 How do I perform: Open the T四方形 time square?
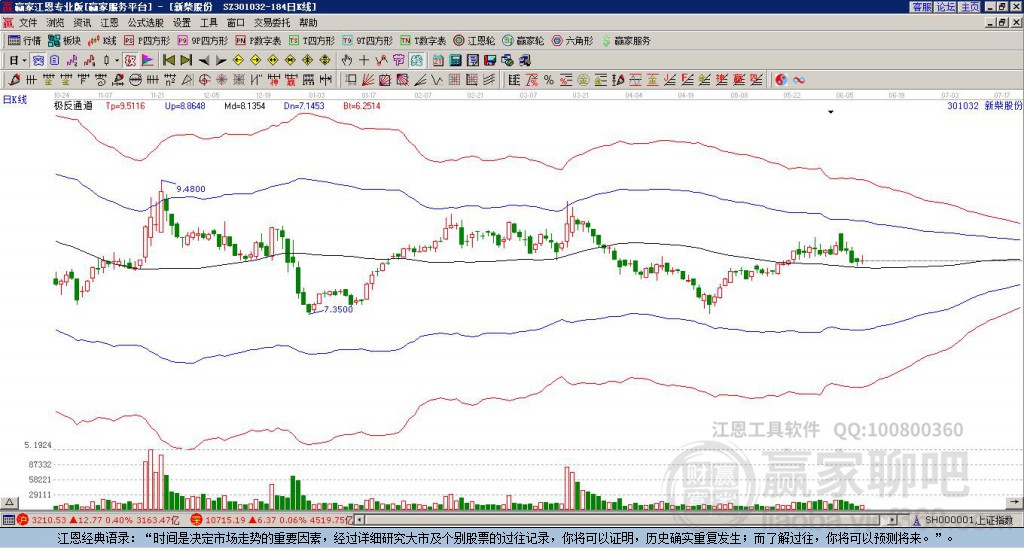tap(312, 40)
